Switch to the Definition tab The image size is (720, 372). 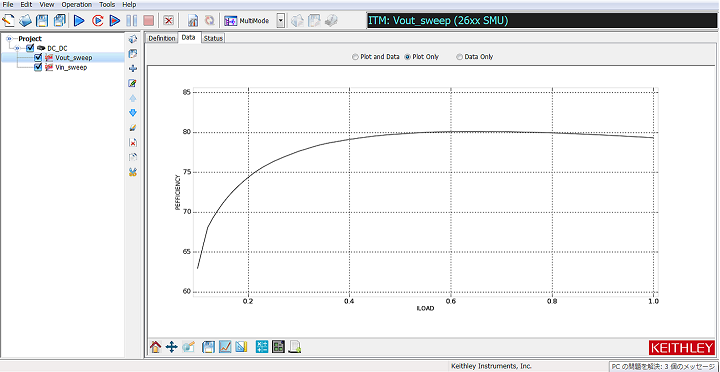[162, 39]
